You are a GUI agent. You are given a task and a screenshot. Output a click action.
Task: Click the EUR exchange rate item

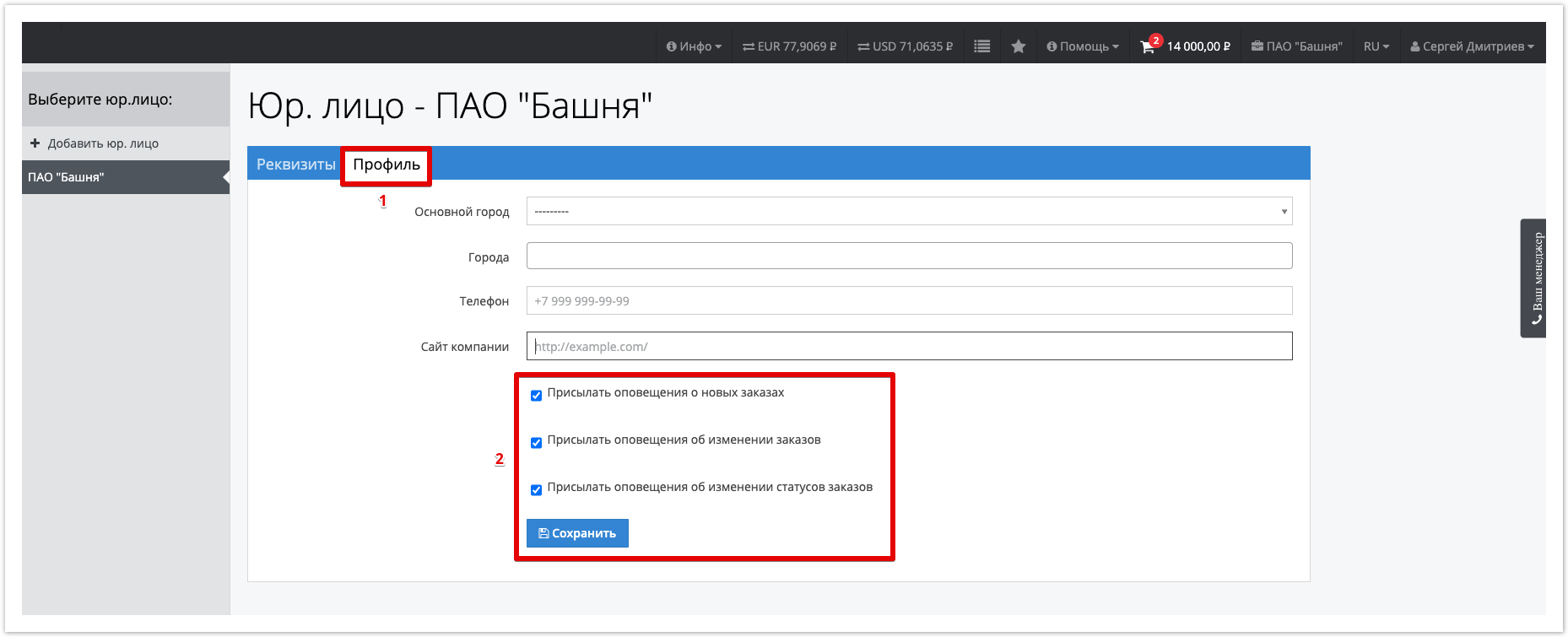789,46
